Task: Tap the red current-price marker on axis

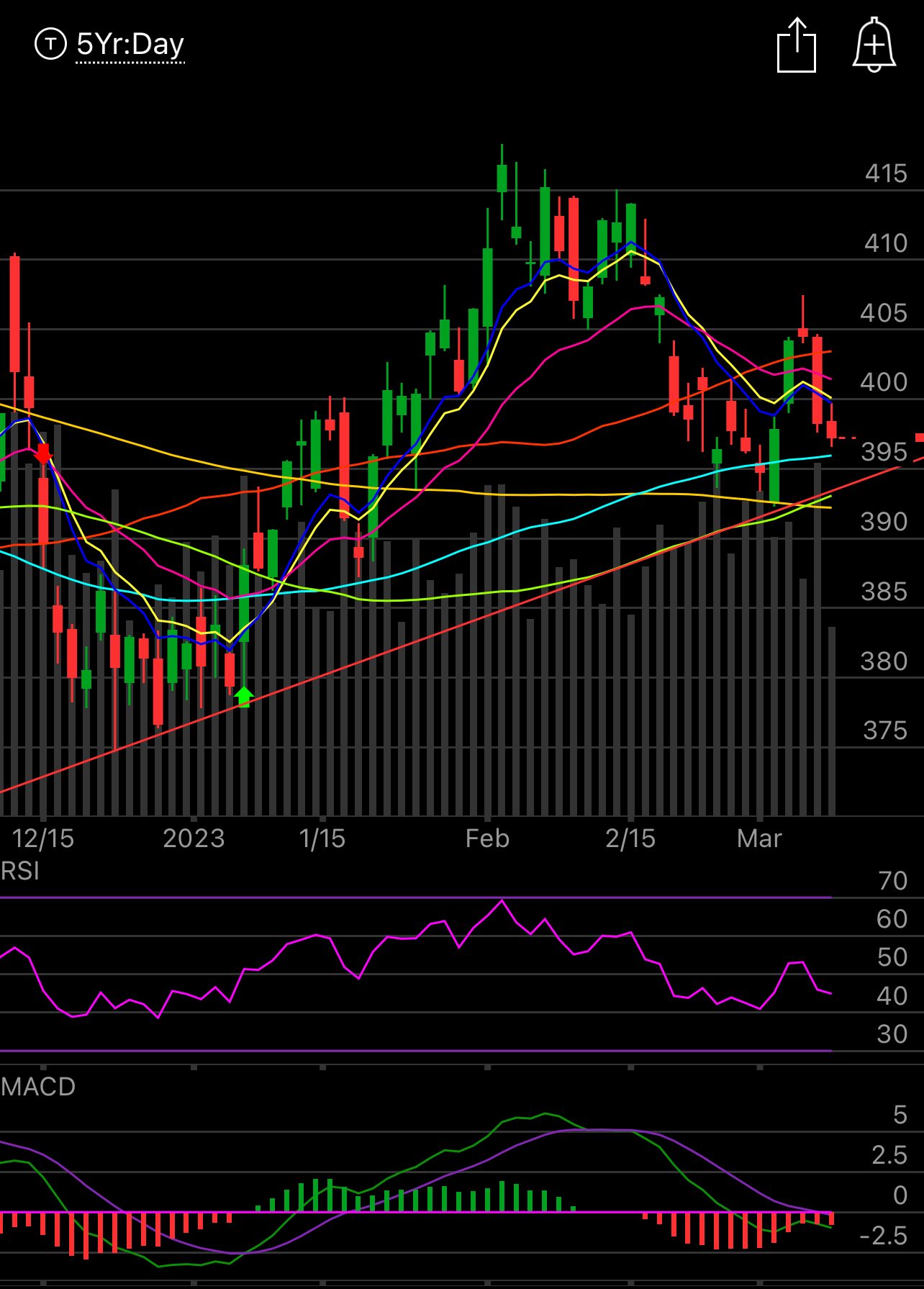Action: (919, 438)
